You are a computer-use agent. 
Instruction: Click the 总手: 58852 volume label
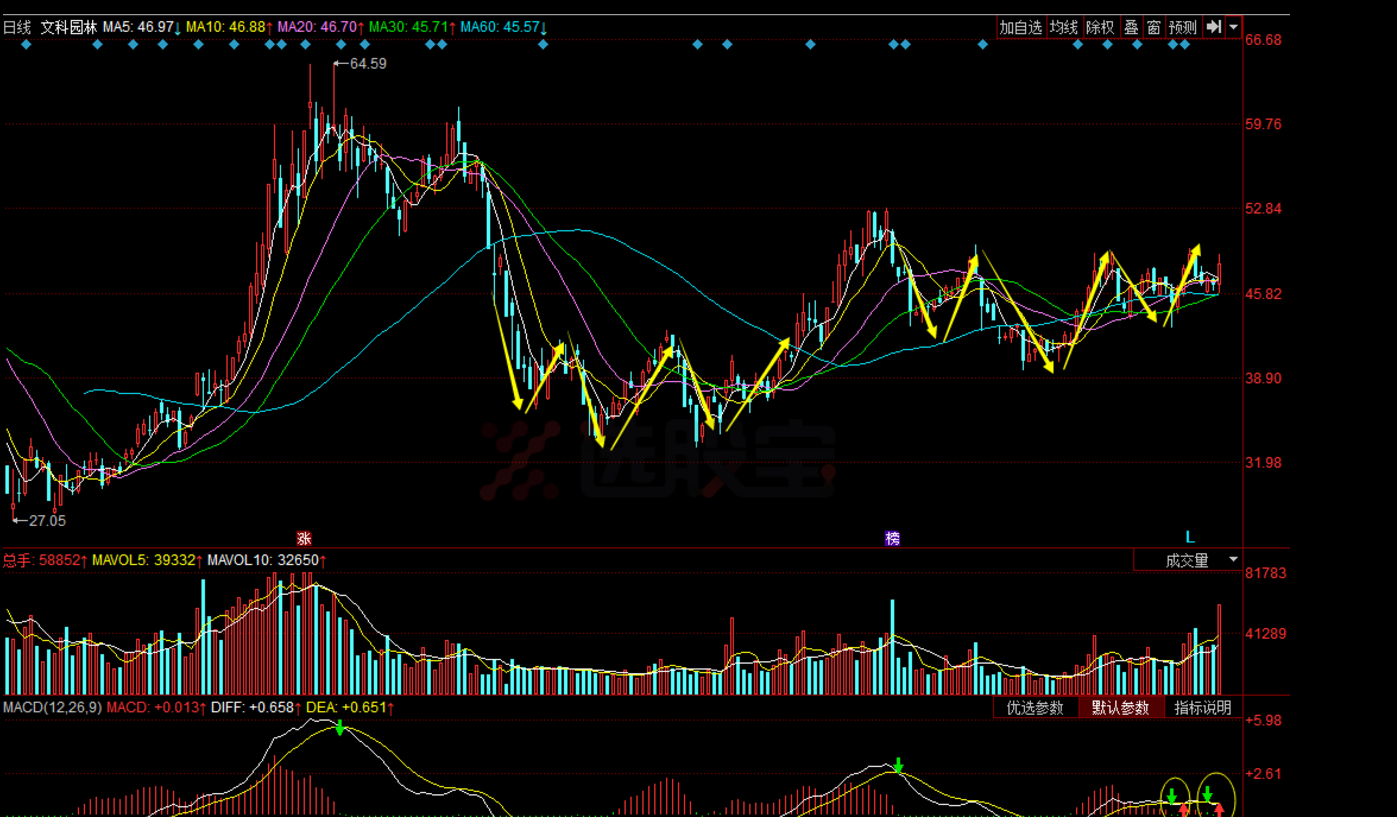point(44,560)
